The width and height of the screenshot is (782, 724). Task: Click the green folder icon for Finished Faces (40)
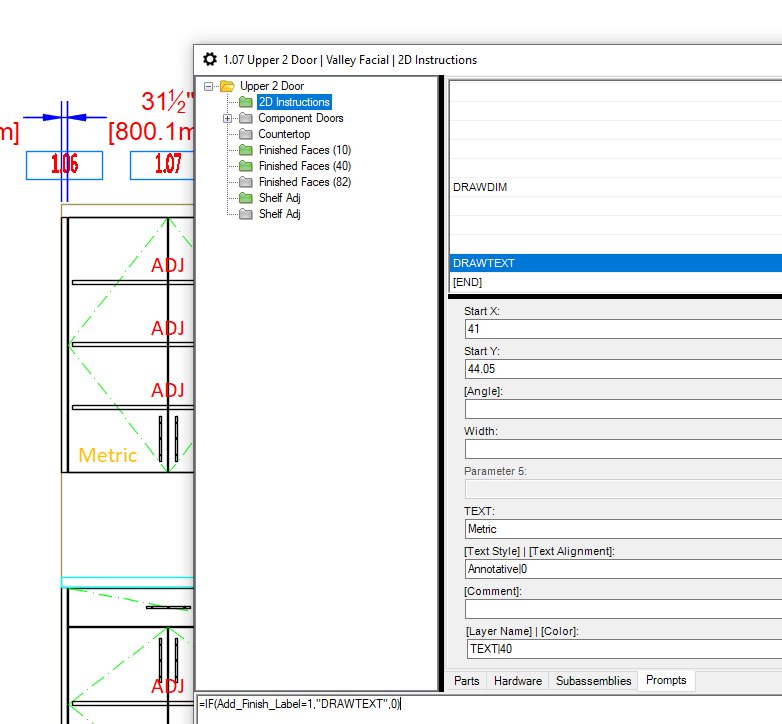[x=246, y=166]
